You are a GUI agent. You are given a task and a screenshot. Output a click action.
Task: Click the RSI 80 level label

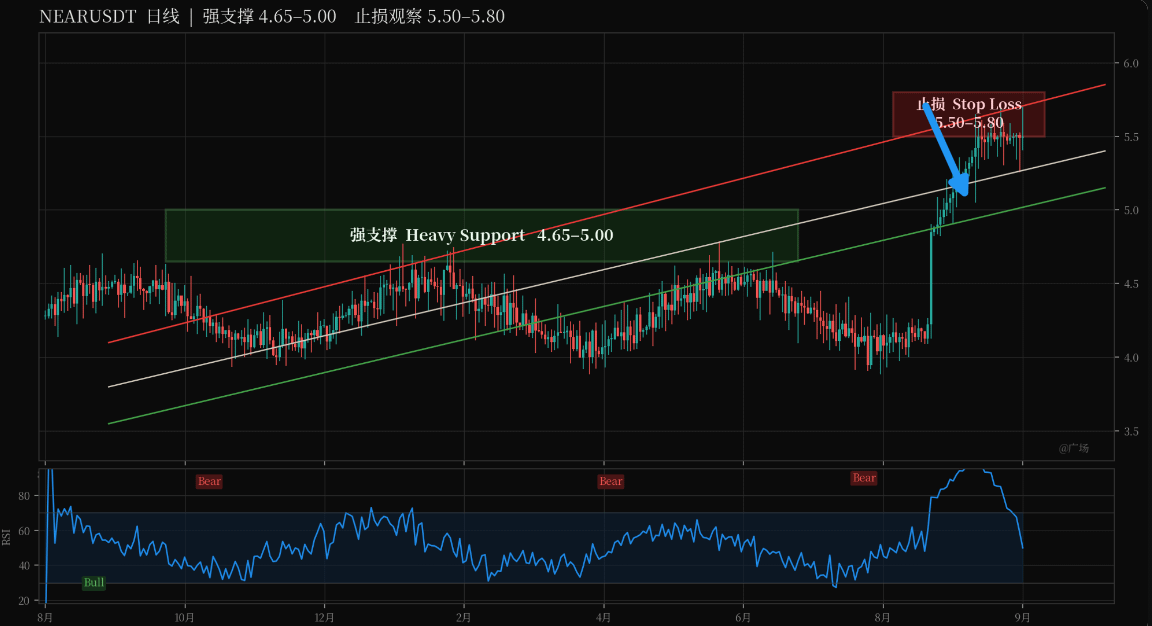pos(24,496)
